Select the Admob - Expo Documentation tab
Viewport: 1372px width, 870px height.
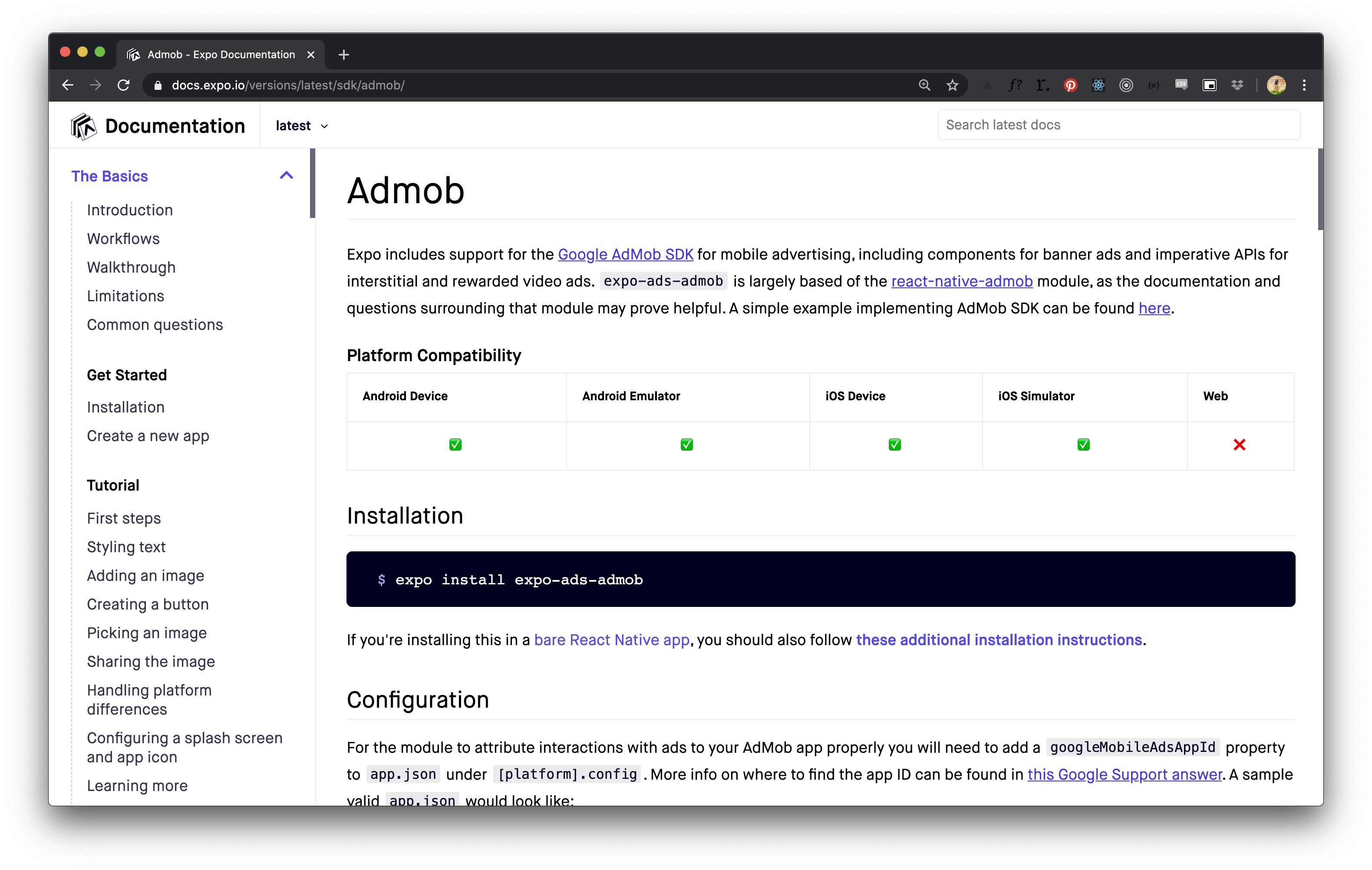221,55
